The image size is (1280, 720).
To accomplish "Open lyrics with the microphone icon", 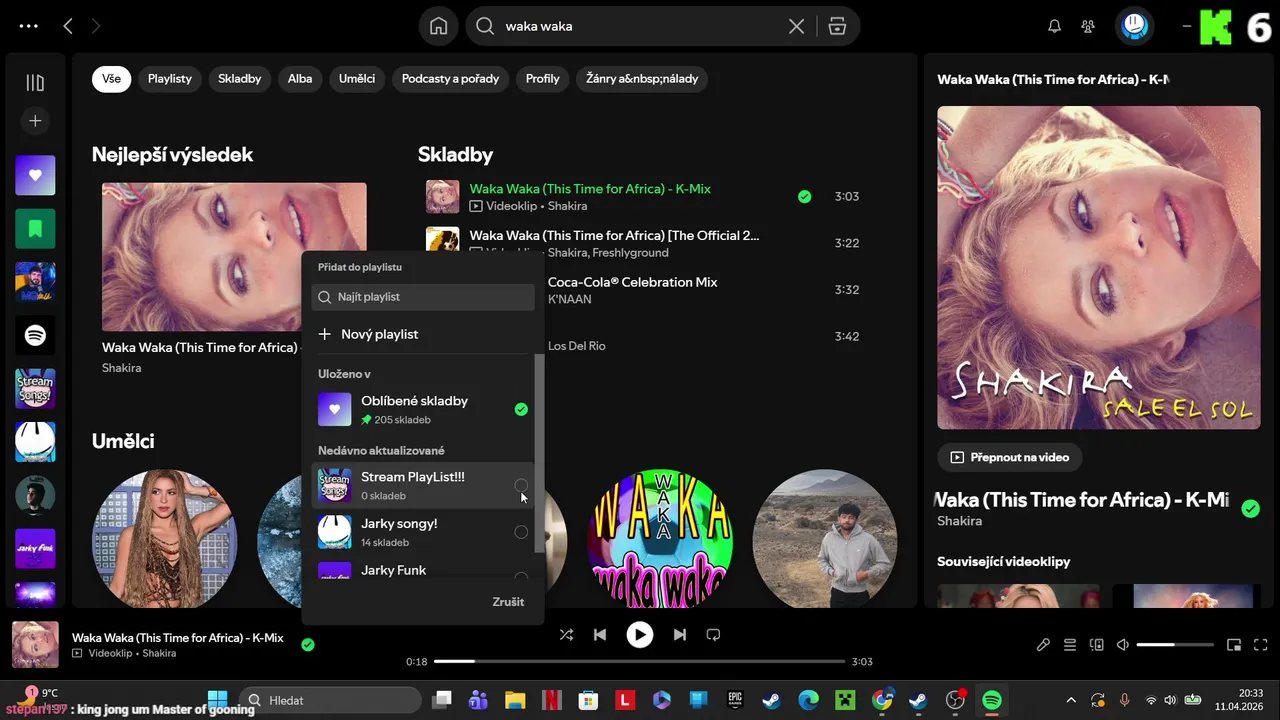I will (x=1043, y=645).
